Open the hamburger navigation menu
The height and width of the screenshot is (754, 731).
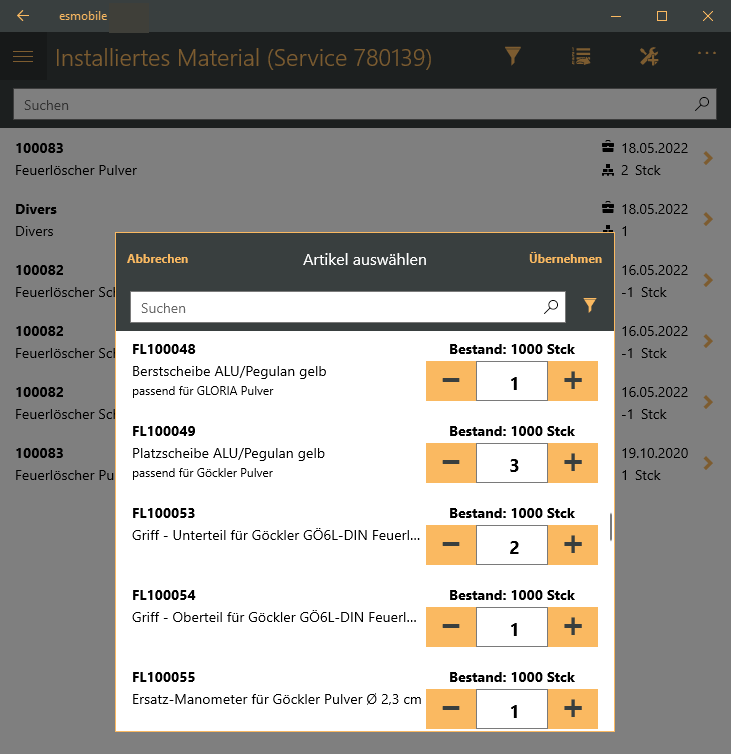click(x=23, y=57)
